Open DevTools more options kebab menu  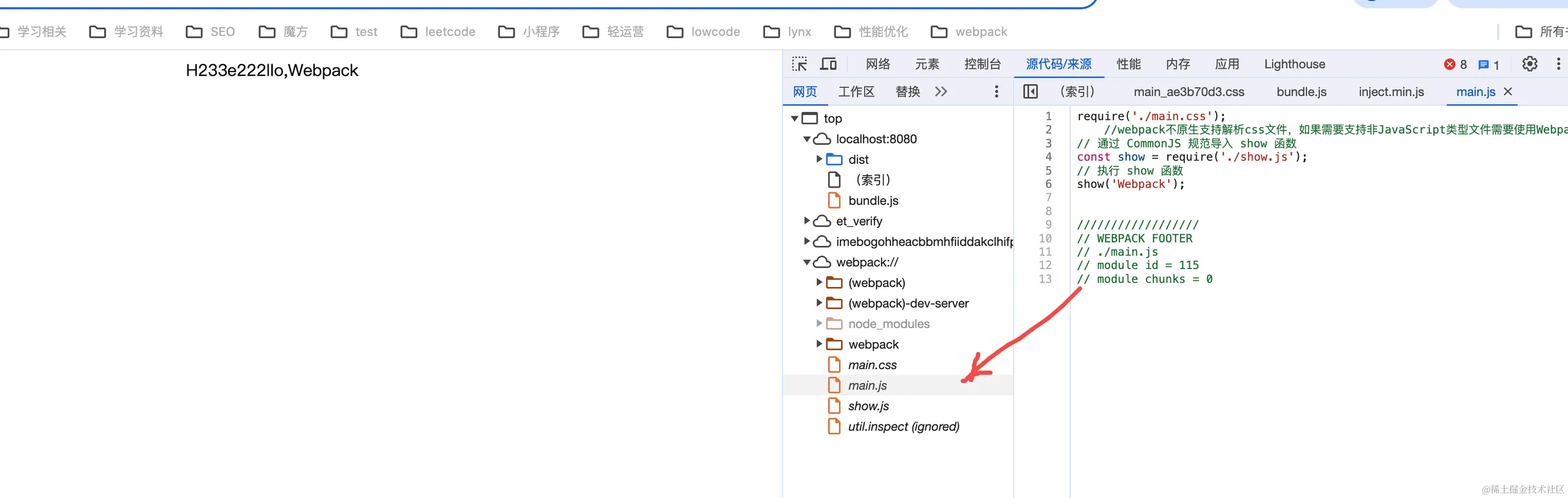point(1558,64)
